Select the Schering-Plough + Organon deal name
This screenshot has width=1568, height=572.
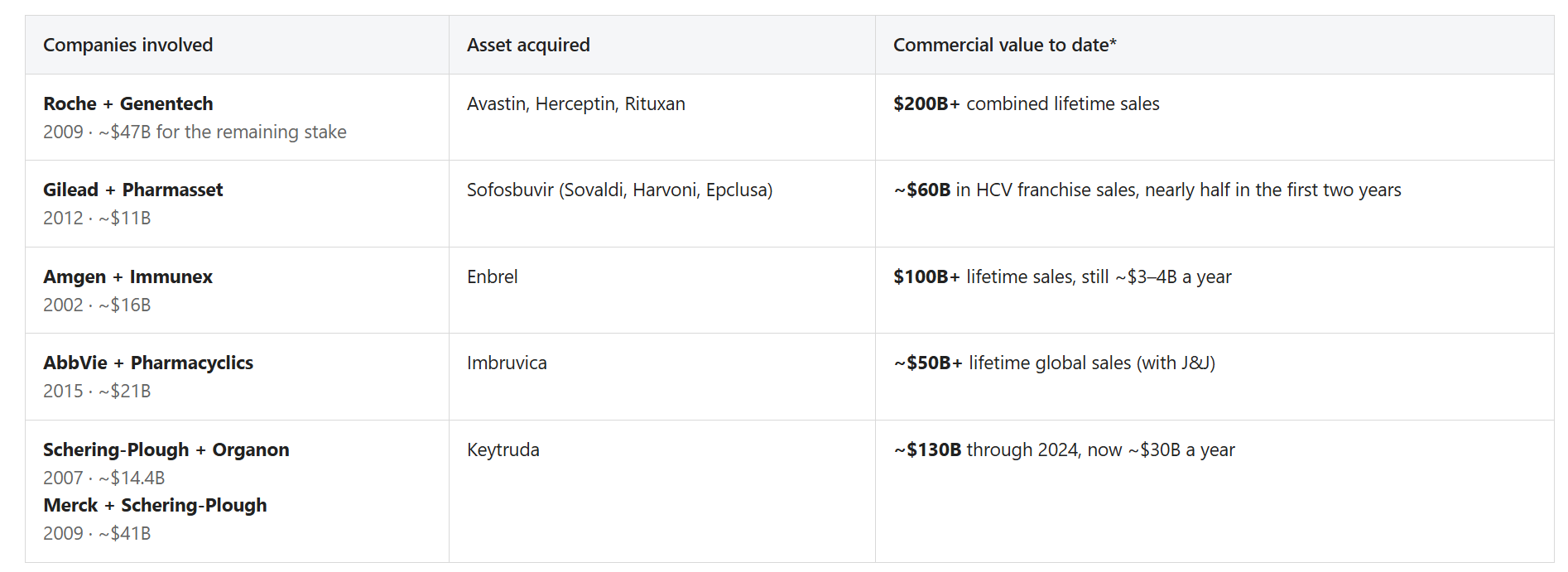166,449
